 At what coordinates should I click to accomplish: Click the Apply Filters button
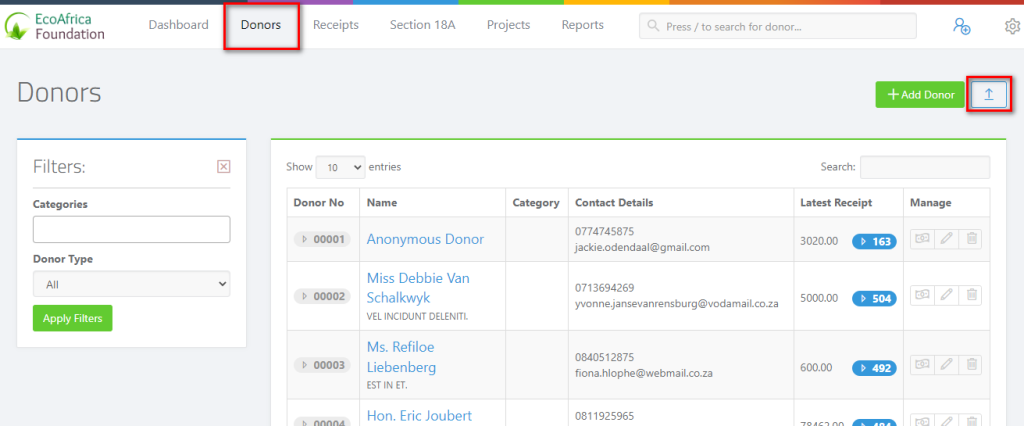coord(72,318)
